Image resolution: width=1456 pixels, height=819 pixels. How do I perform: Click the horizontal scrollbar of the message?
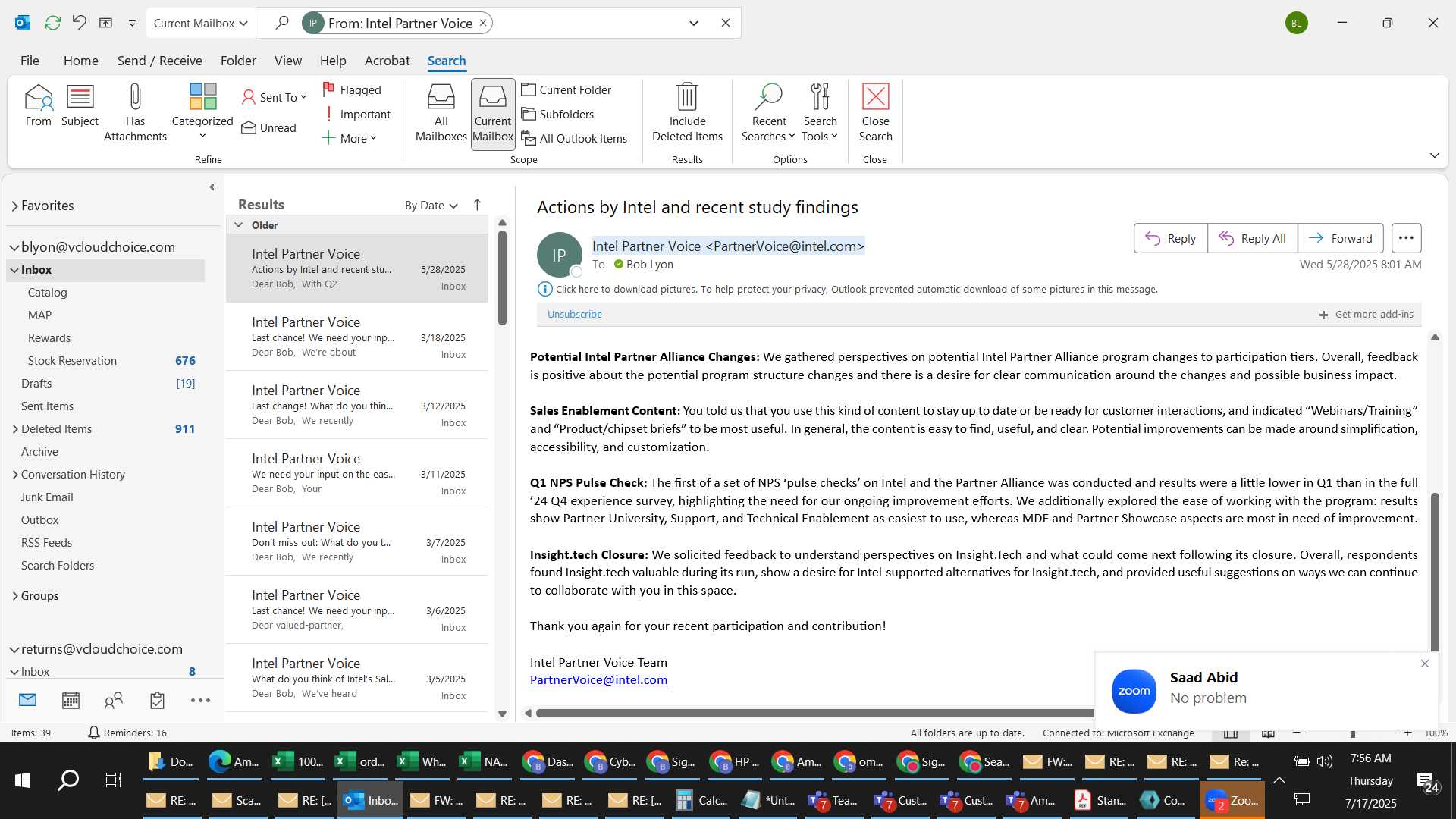coord(814,713)
